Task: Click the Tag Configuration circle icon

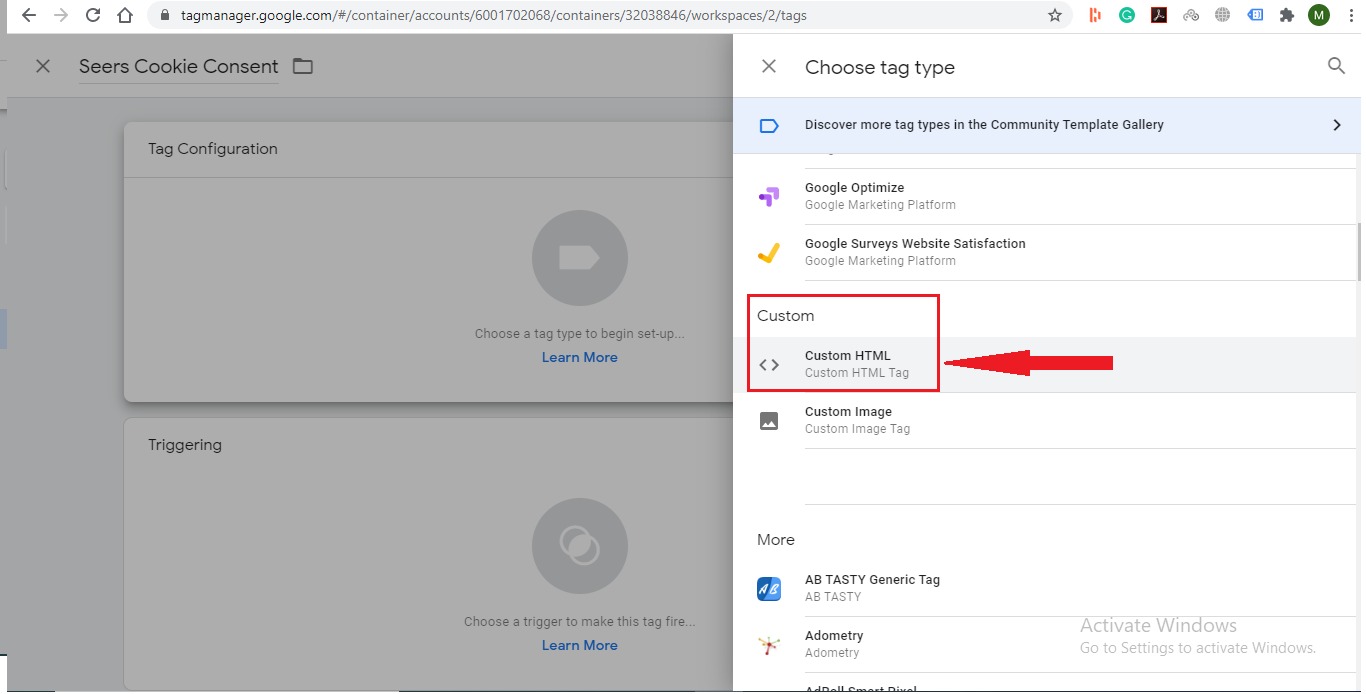Action: (580, 258)
